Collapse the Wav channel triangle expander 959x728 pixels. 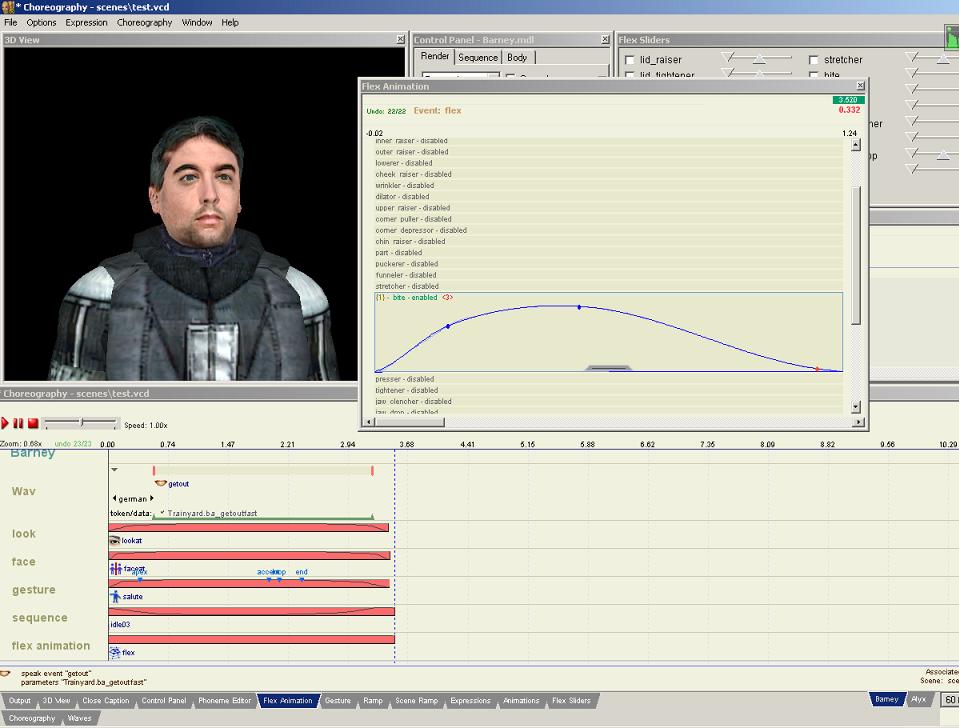click(114, 470)
